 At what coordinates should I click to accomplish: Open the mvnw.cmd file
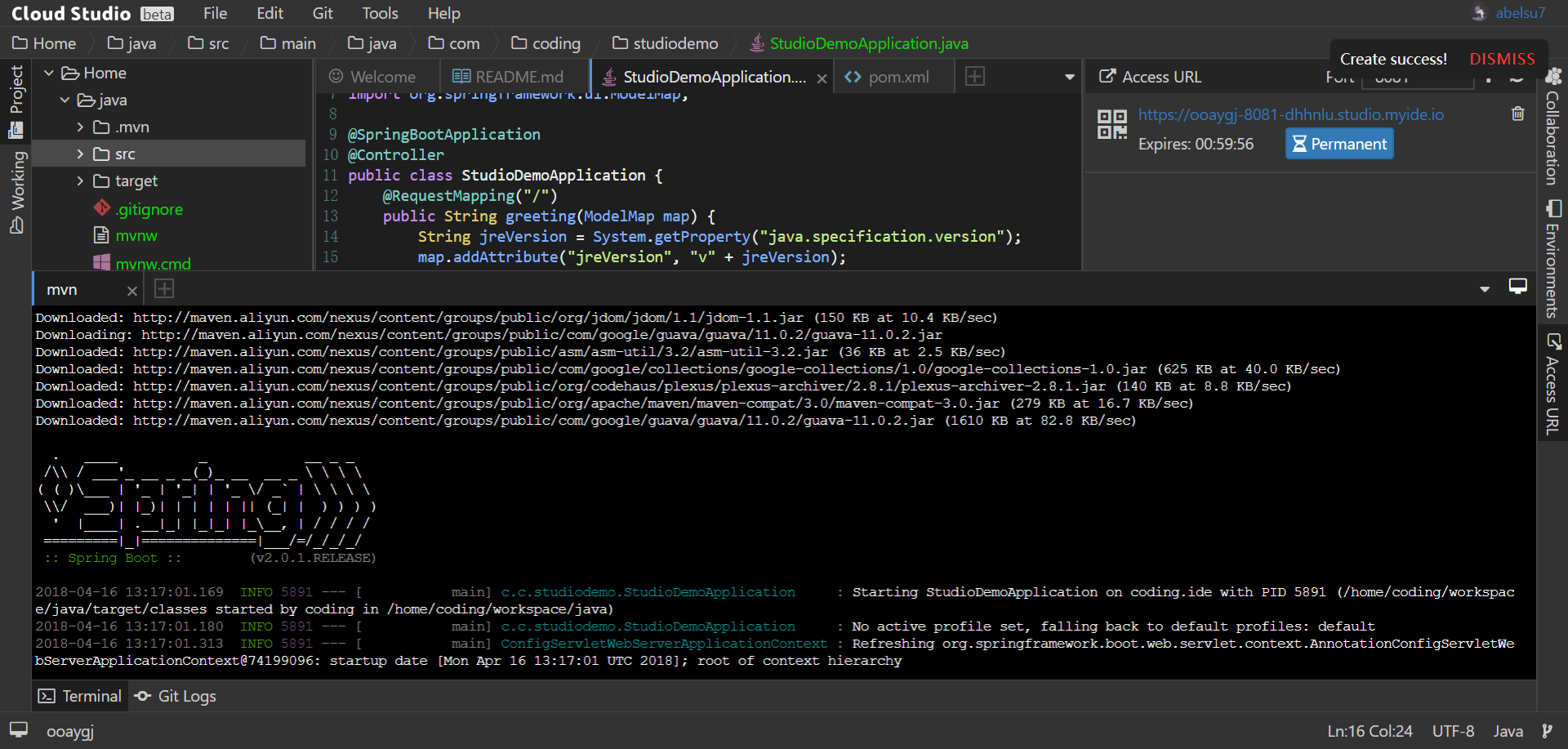(x=153, y=263)
